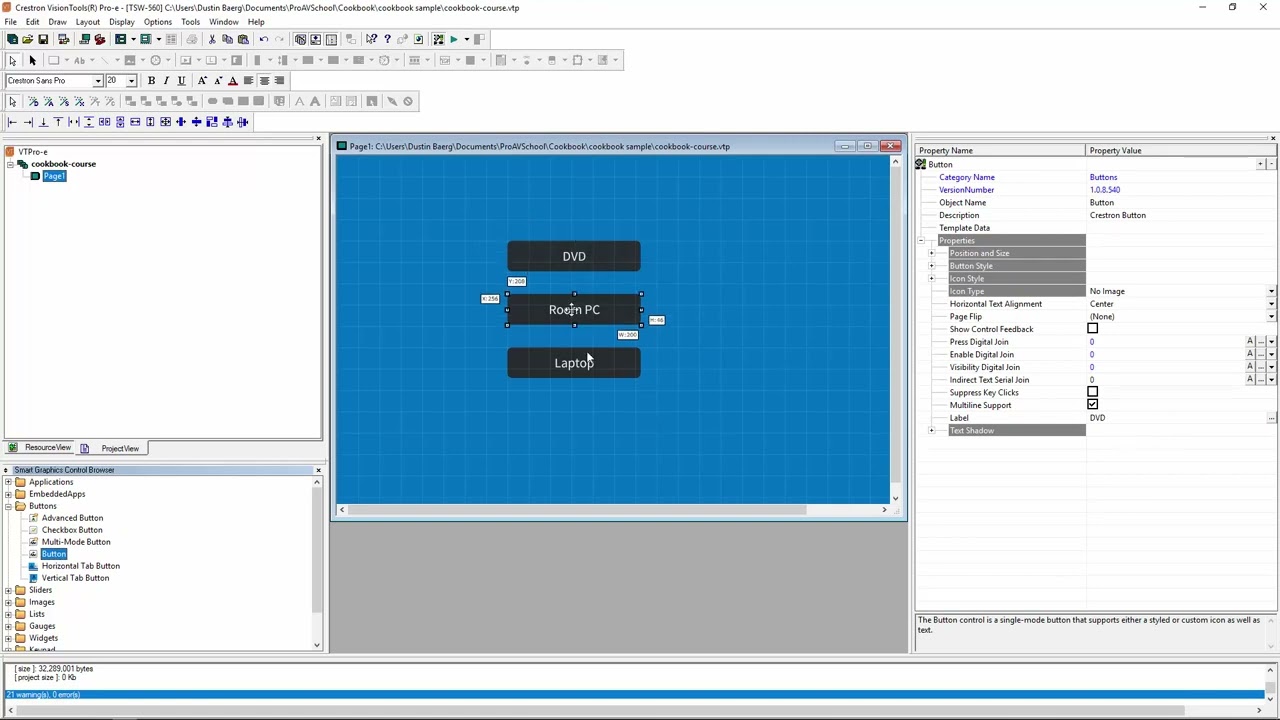Change the font color with the red A
1280x720 pixels.
[233, 80]
